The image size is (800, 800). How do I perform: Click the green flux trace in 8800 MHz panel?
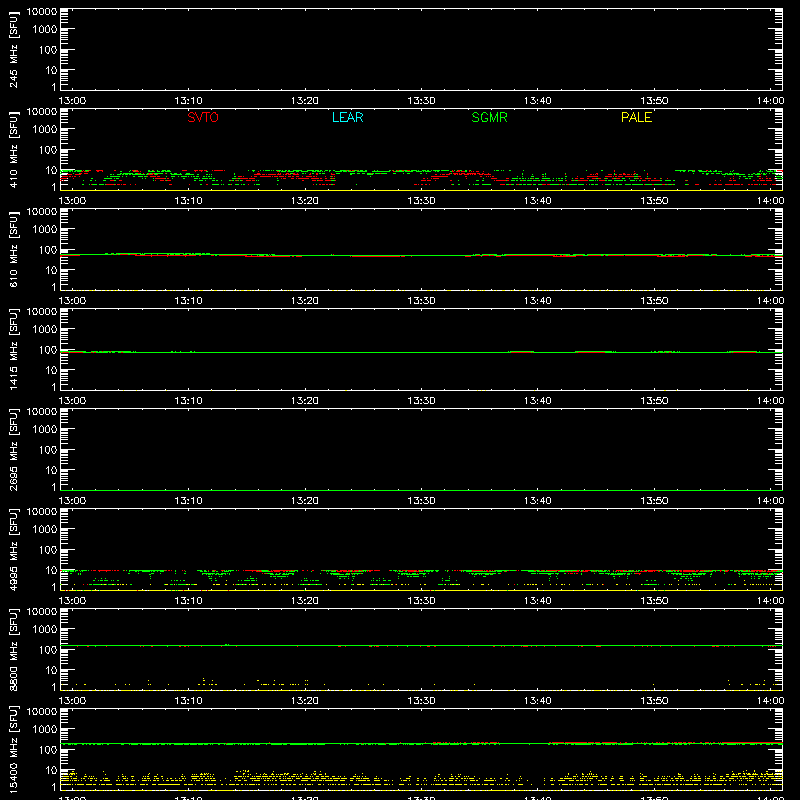[421, 645]
